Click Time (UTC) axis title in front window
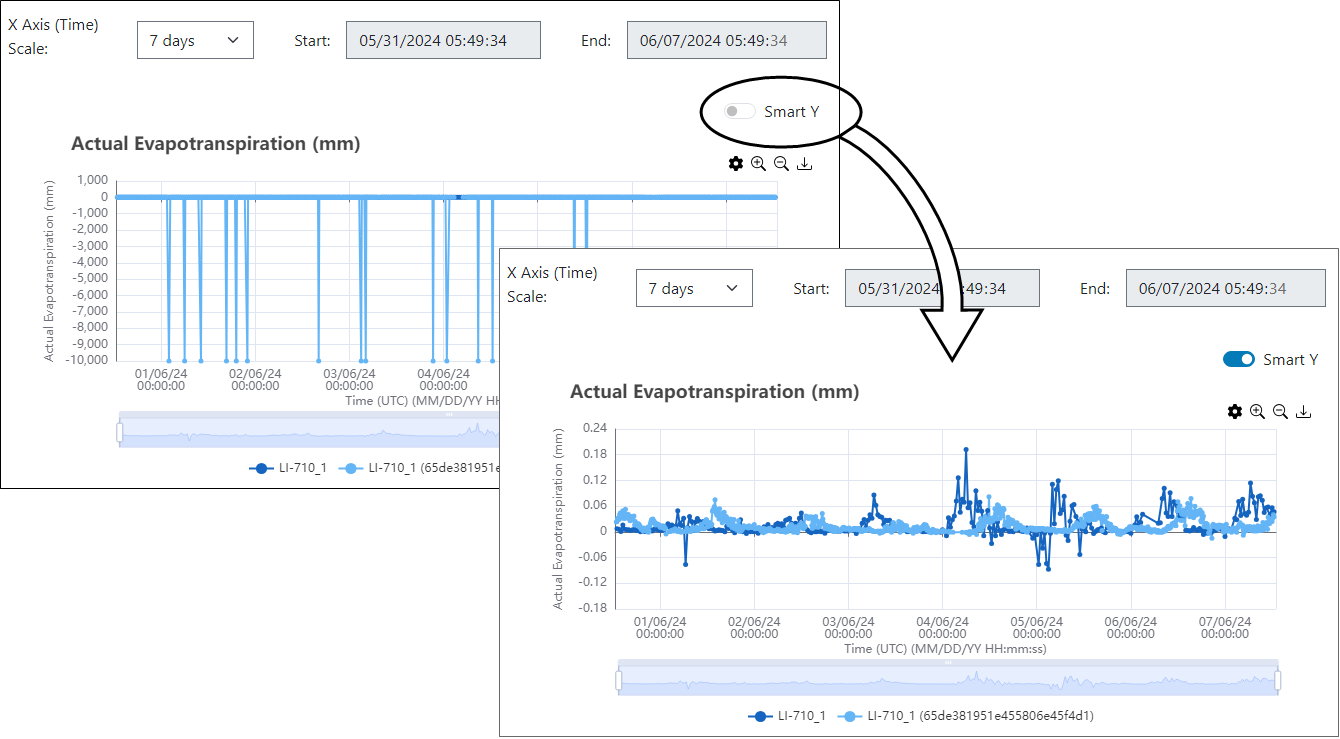This screenshot has width=1340, height=739. click(x=945, y=648)
